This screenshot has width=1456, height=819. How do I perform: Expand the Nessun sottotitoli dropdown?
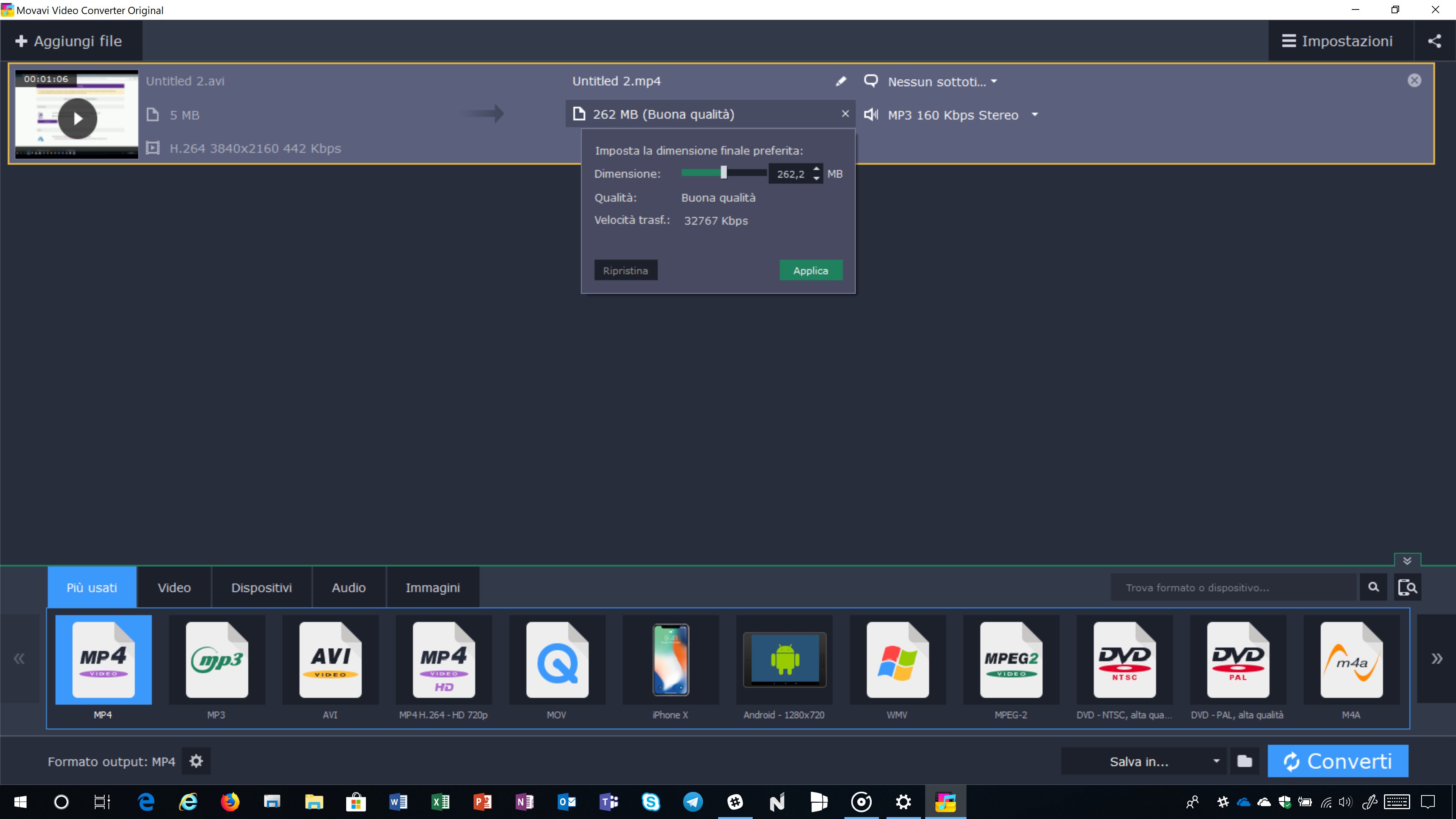click(994, 82)
